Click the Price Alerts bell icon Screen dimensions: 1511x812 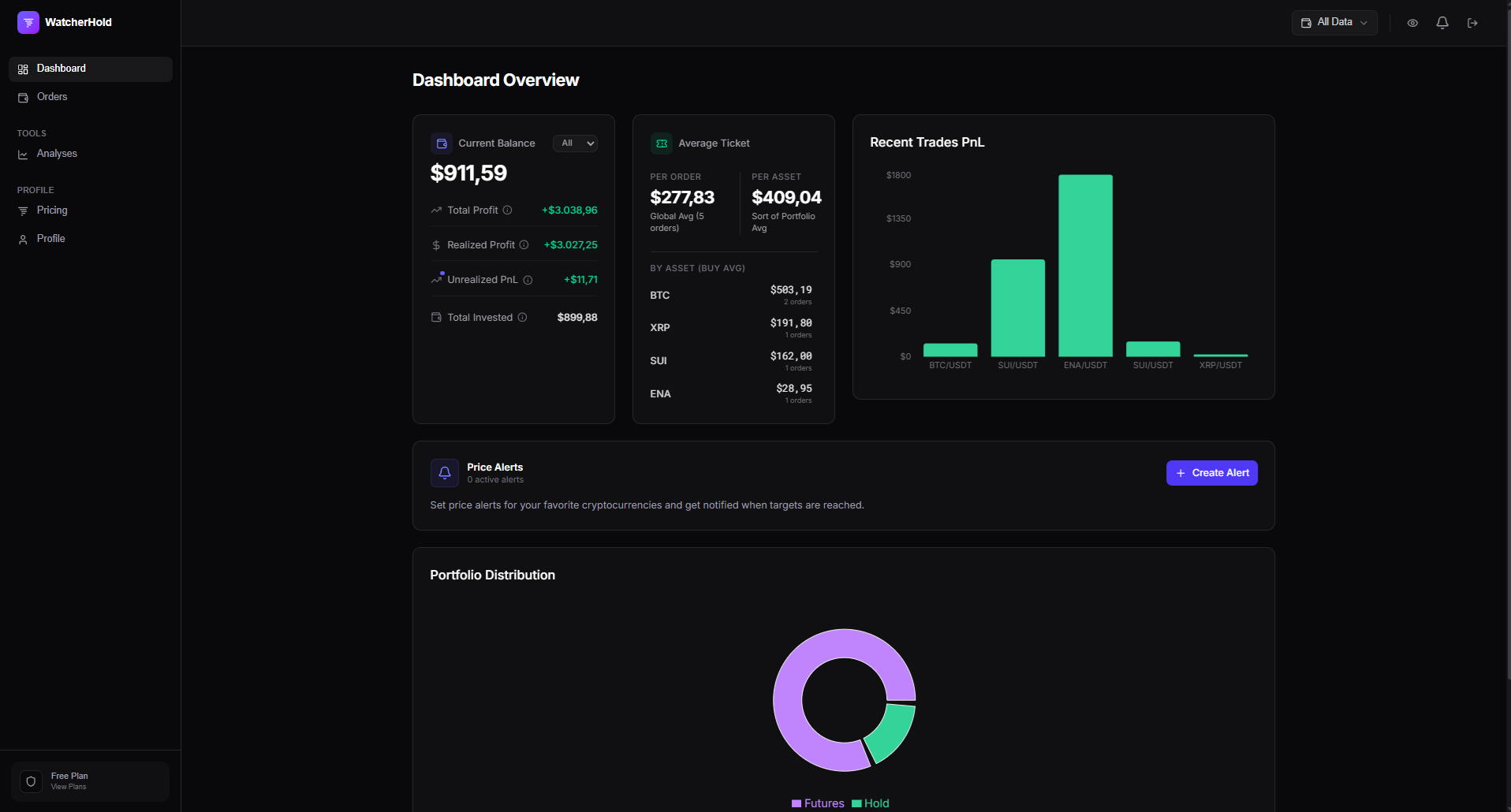tap(444, 473)
